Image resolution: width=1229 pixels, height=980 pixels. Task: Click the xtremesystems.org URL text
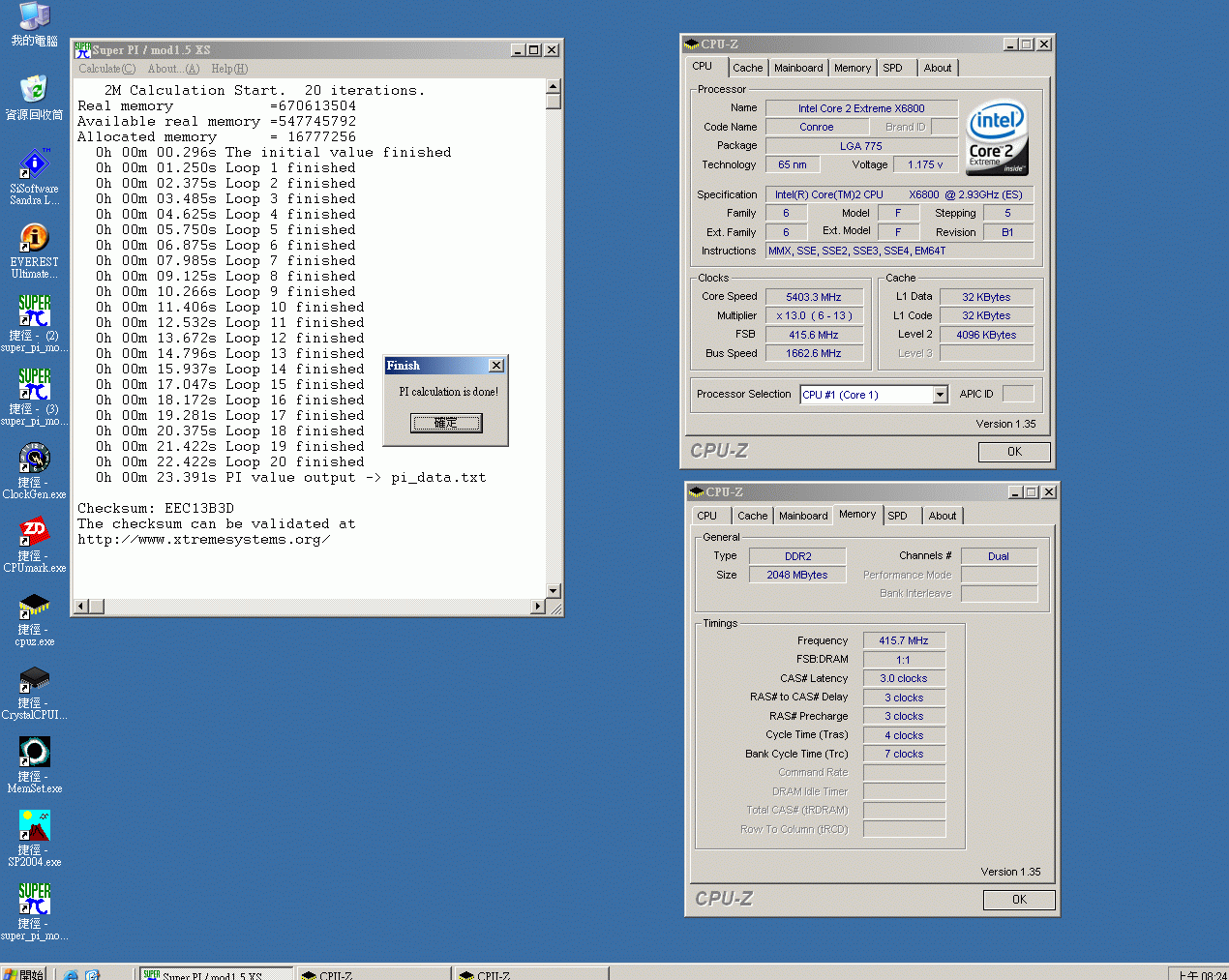pos(203,540)
